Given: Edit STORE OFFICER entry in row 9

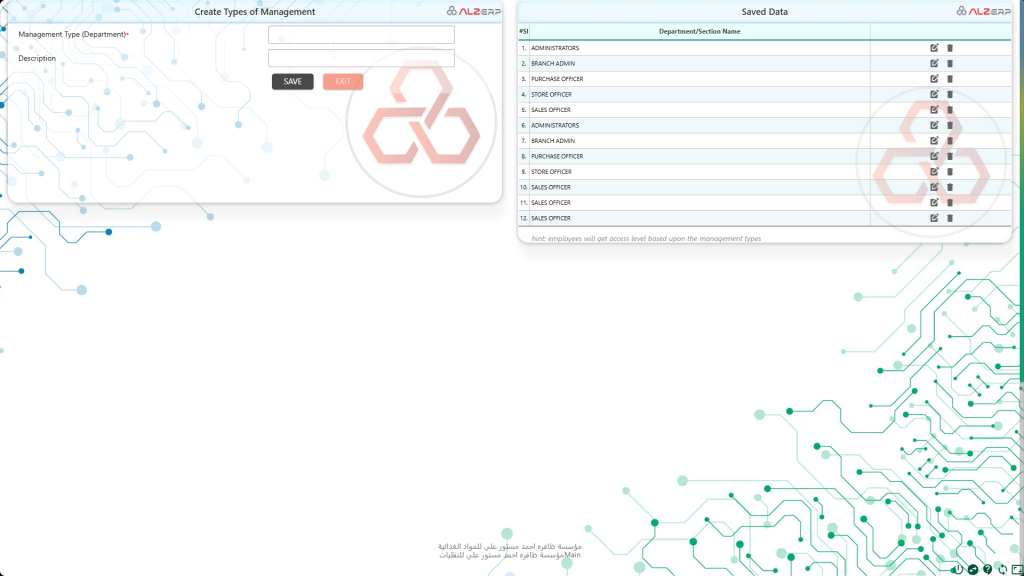Looking at the screenshot, I should click(x=934, y=172).
